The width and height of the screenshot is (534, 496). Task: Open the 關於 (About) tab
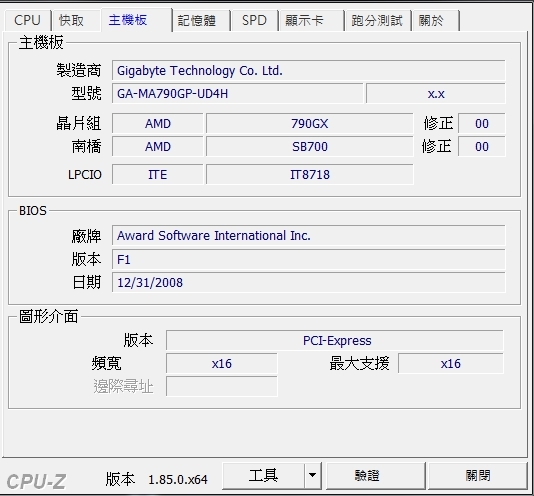click(436, 20)
